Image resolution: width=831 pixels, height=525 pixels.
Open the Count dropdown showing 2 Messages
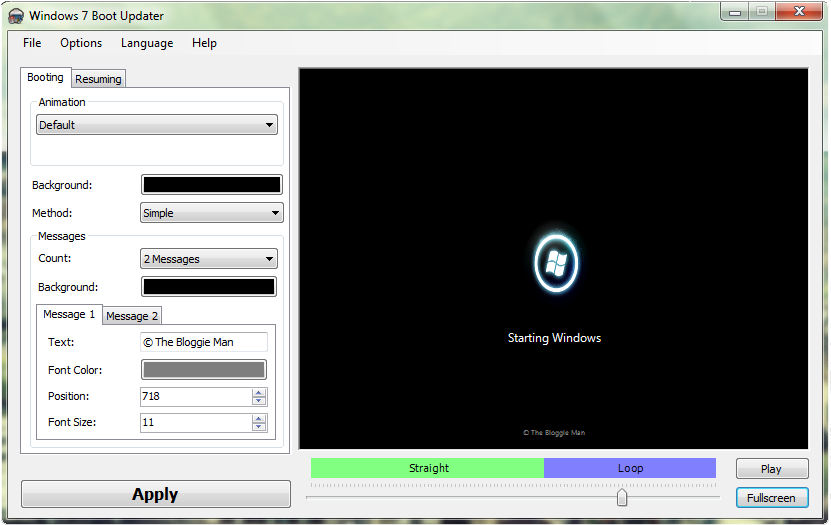(x=209, y=259)
